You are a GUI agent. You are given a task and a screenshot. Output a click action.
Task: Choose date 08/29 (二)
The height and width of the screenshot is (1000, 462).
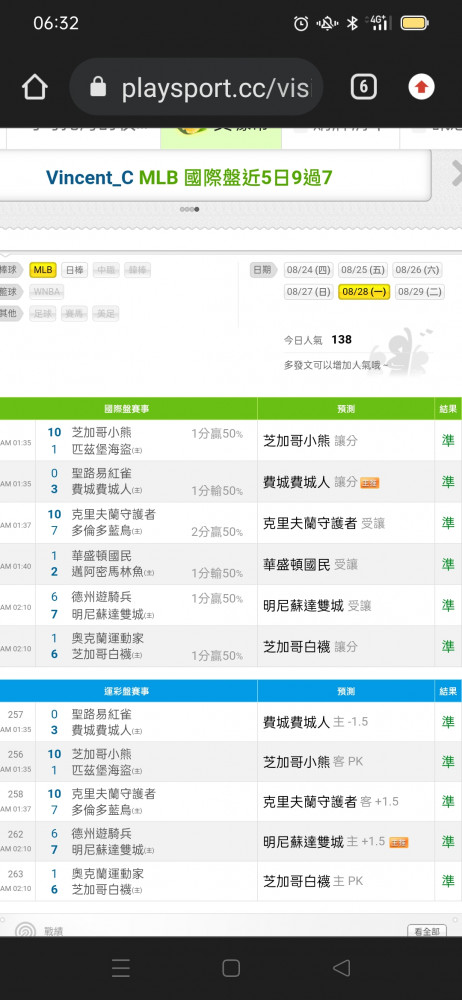click(419, 292)
